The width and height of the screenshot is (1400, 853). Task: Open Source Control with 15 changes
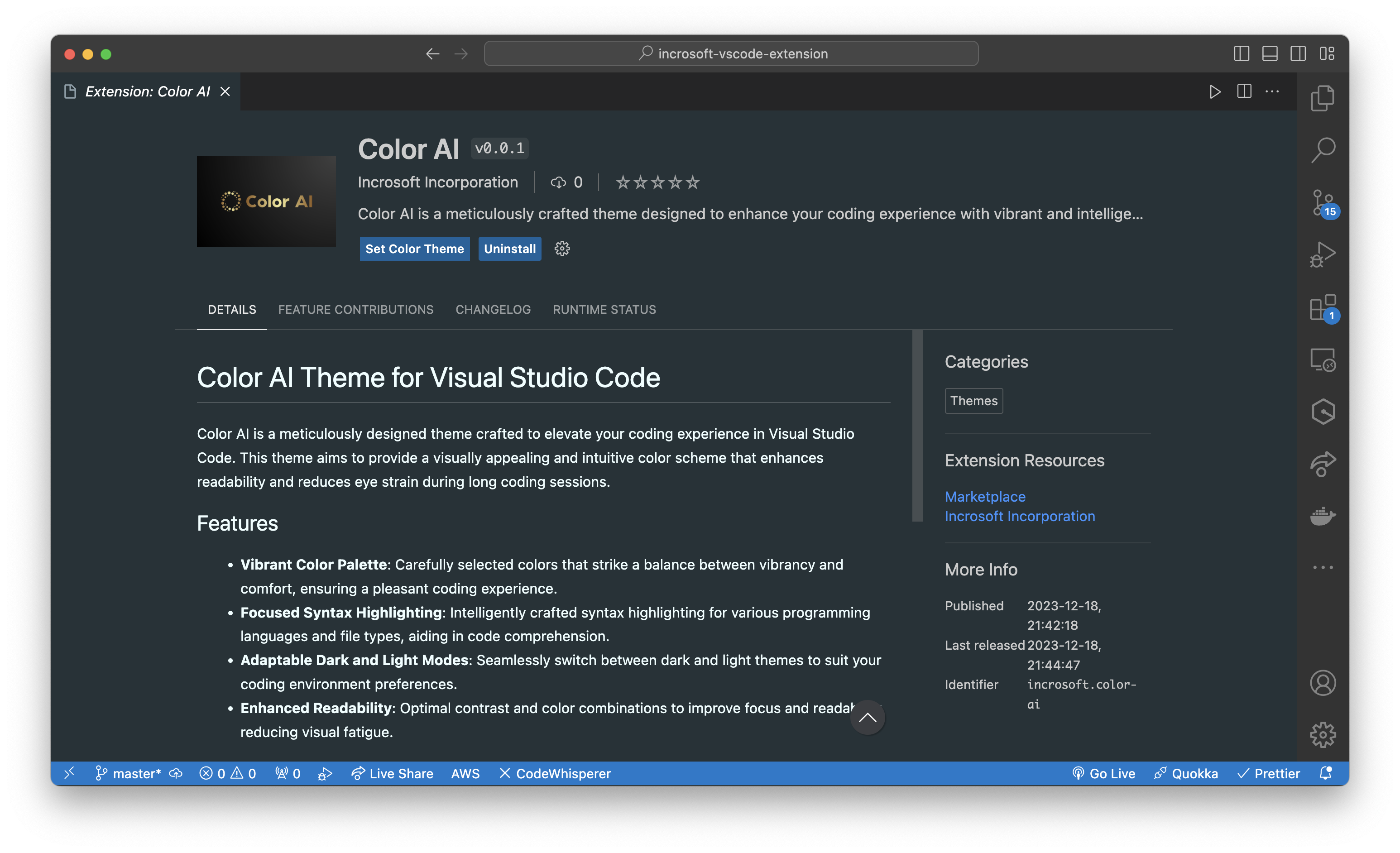(1323, 203)
